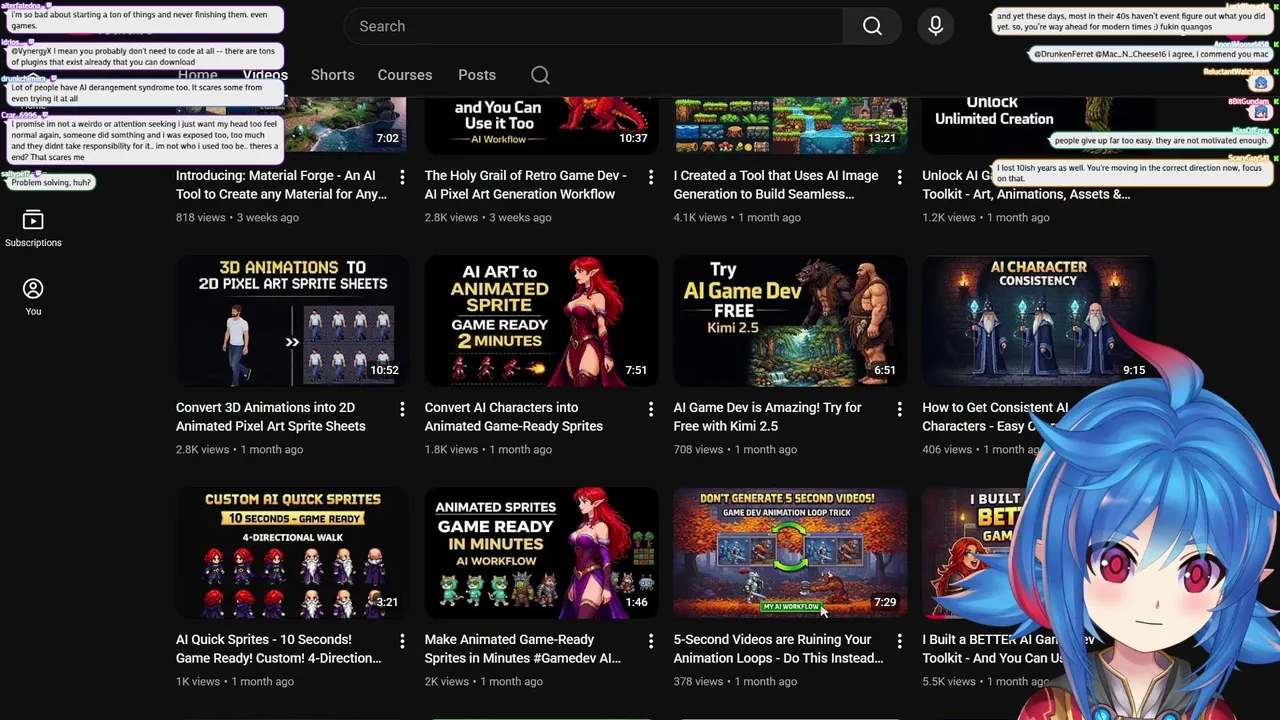Image resolution: width=1280 pixels, height=720 pixels.
Task: Click the '708 views • 1 month ago' text
Action: [735, 449]
